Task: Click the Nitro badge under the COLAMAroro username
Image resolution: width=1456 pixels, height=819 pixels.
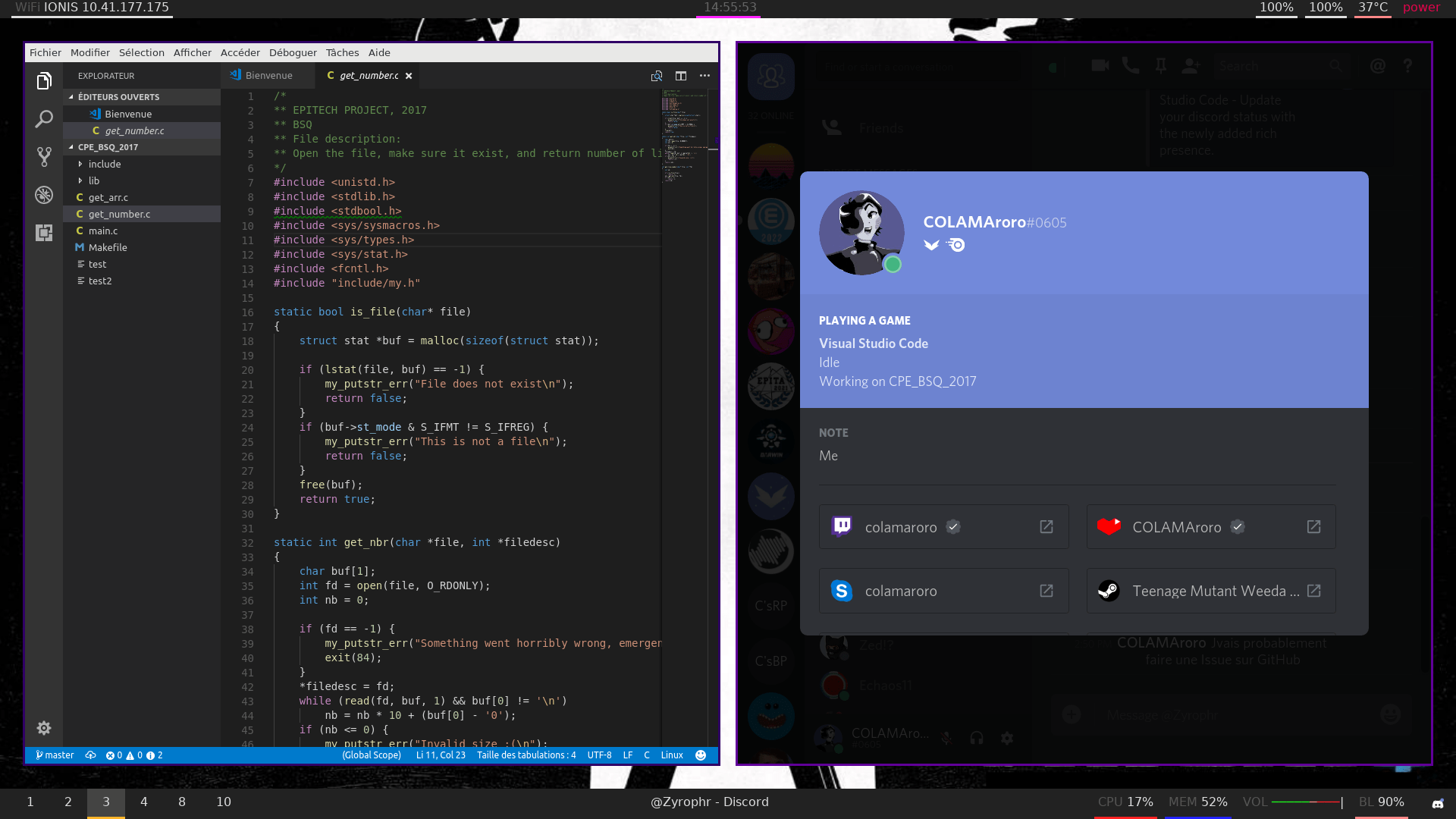Action: pos(956,245)
